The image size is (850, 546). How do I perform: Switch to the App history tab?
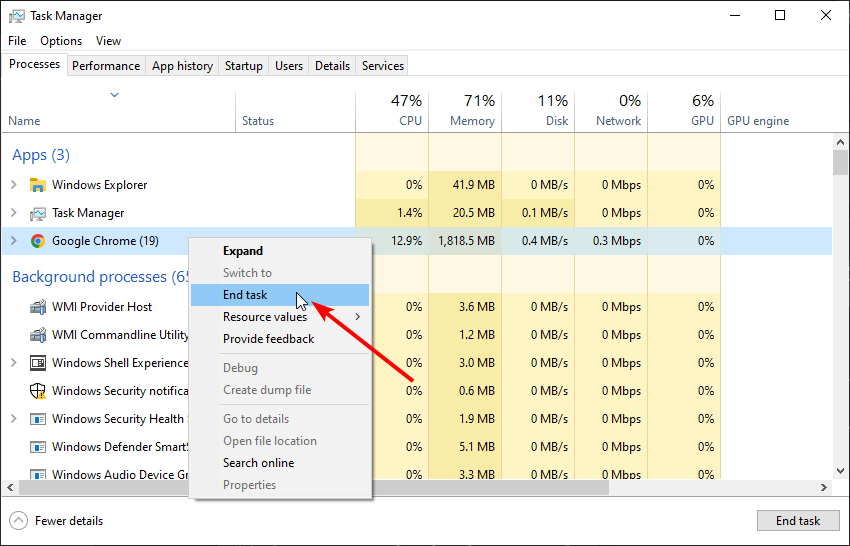pos(182,66)
